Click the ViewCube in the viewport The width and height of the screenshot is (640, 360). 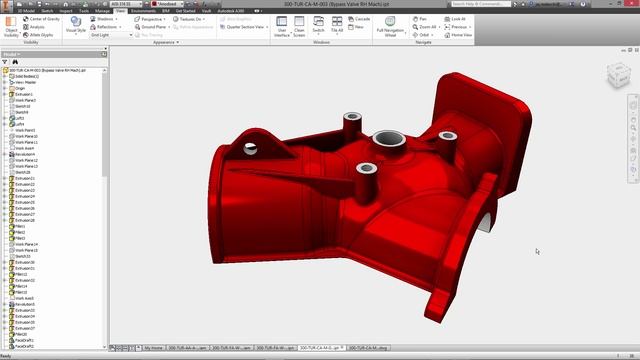[x=619, y=75]
